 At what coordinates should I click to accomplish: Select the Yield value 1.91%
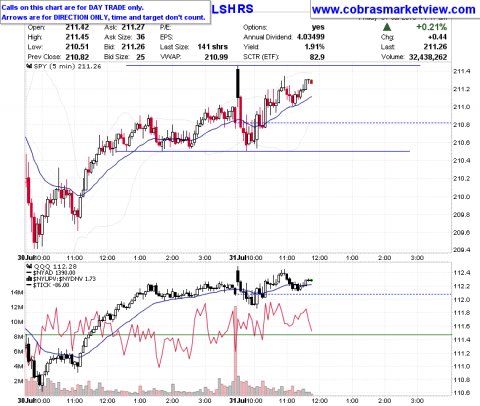coord(314,47)
